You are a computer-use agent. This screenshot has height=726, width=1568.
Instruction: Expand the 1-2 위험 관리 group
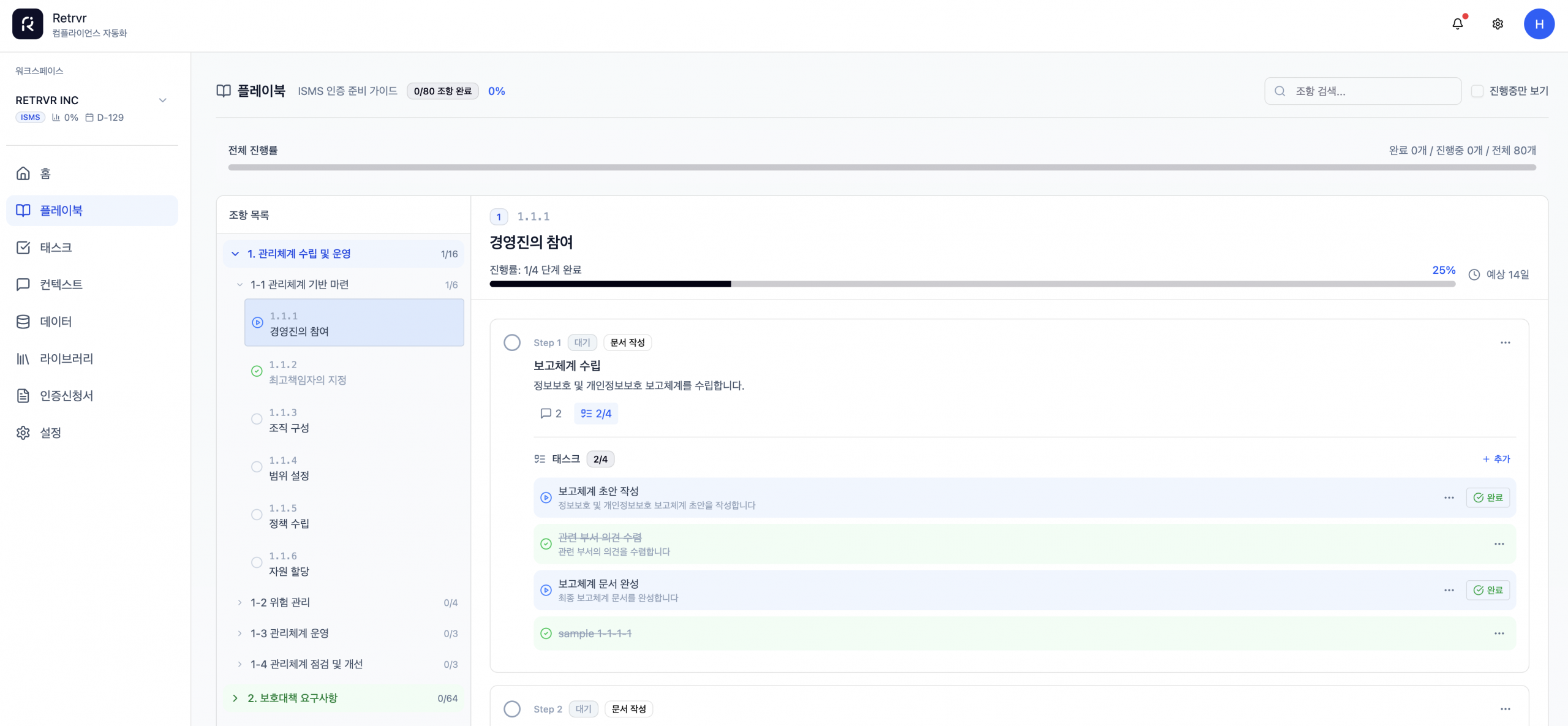239,603
